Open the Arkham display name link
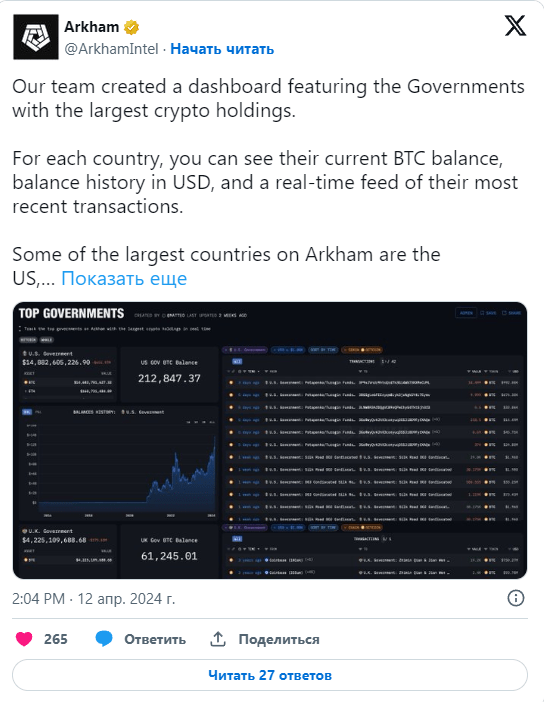Image resolution: width=544 pixels, height=702 pixels. [91, 27]
